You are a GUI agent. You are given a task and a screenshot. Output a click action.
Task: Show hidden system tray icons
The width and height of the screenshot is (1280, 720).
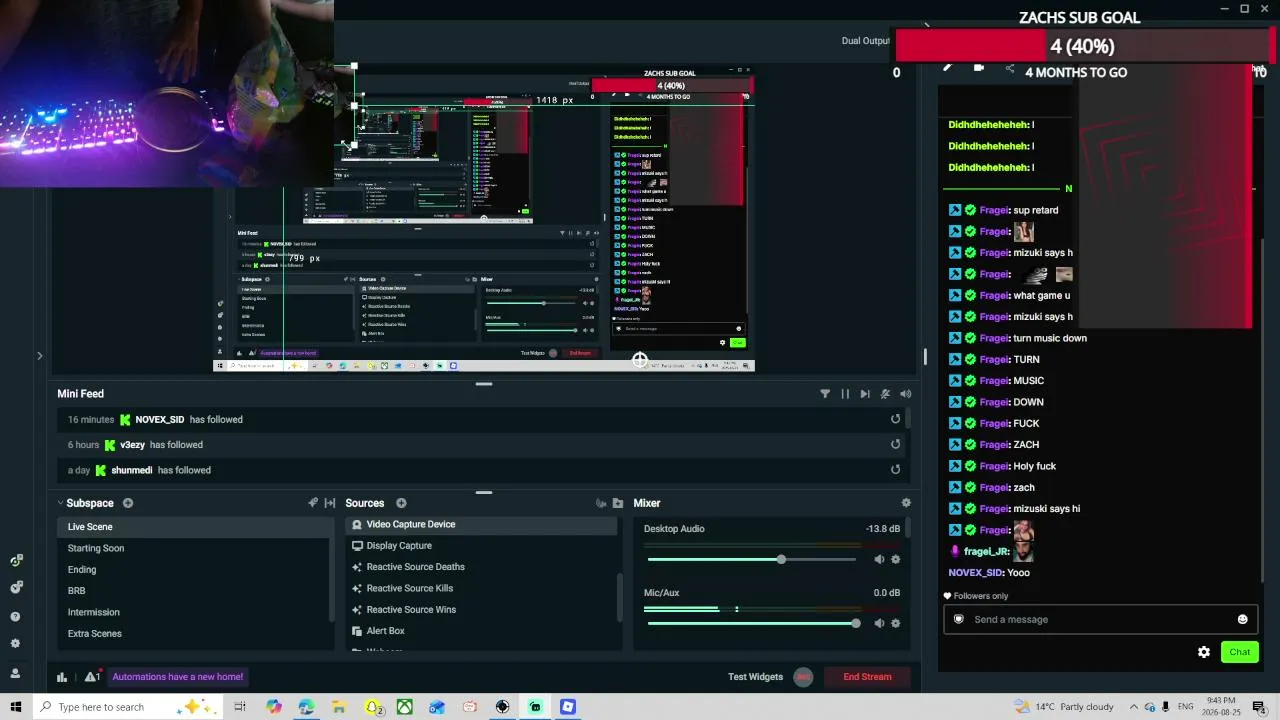(x=1133, y=707)
